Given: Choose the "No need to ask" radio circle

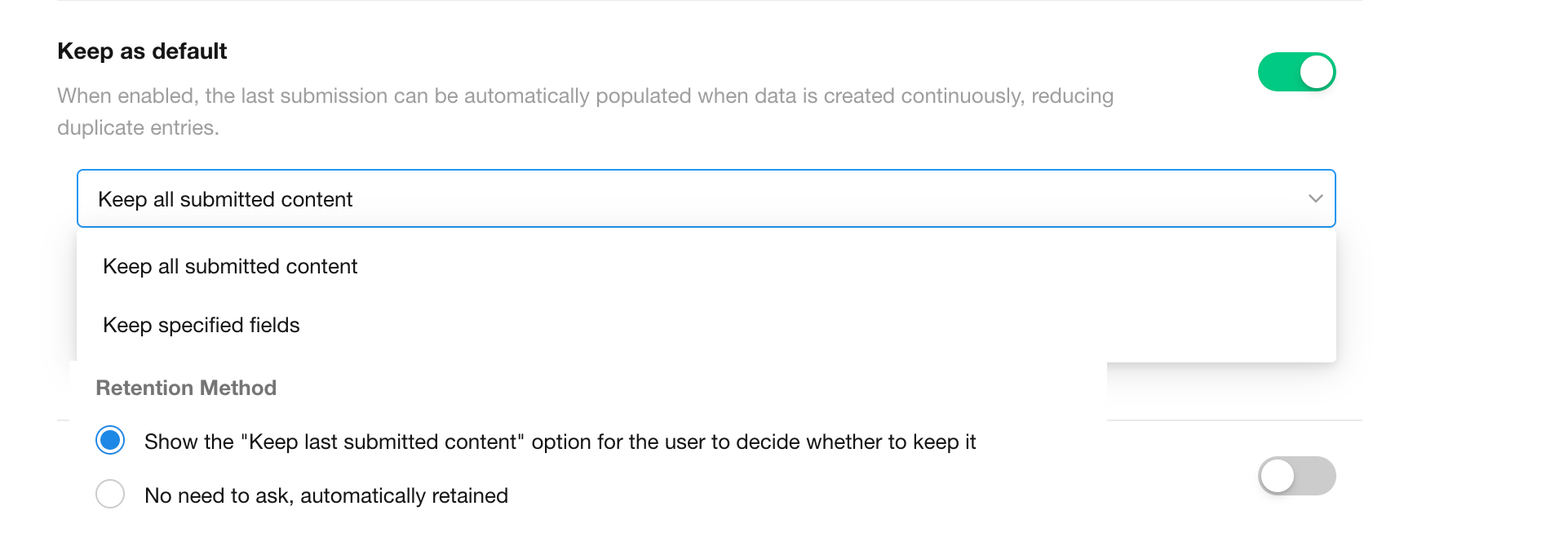Looking at the screenshot, I should pyautogui.click(x=110, y=494).
